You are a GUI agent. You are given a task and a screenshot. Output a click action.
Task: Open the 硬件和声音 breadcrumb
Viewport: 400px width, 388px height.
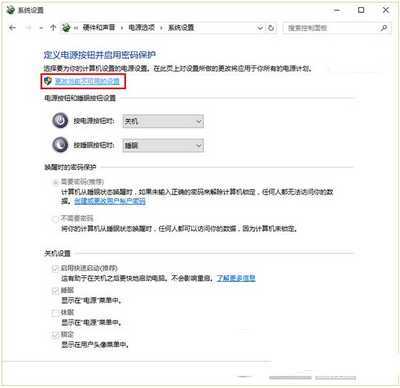99,28
